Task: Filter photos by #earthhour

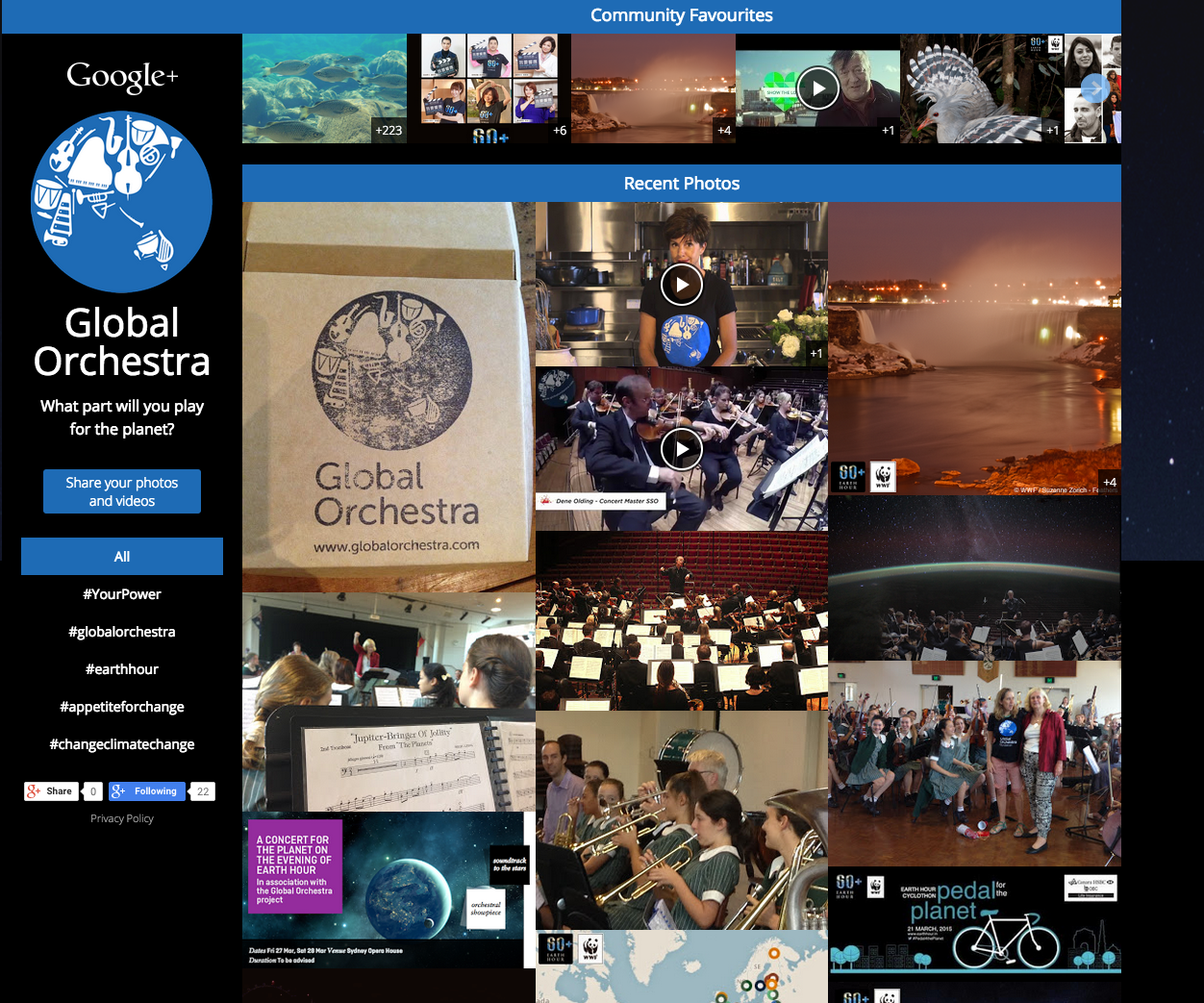Action: 122,669
